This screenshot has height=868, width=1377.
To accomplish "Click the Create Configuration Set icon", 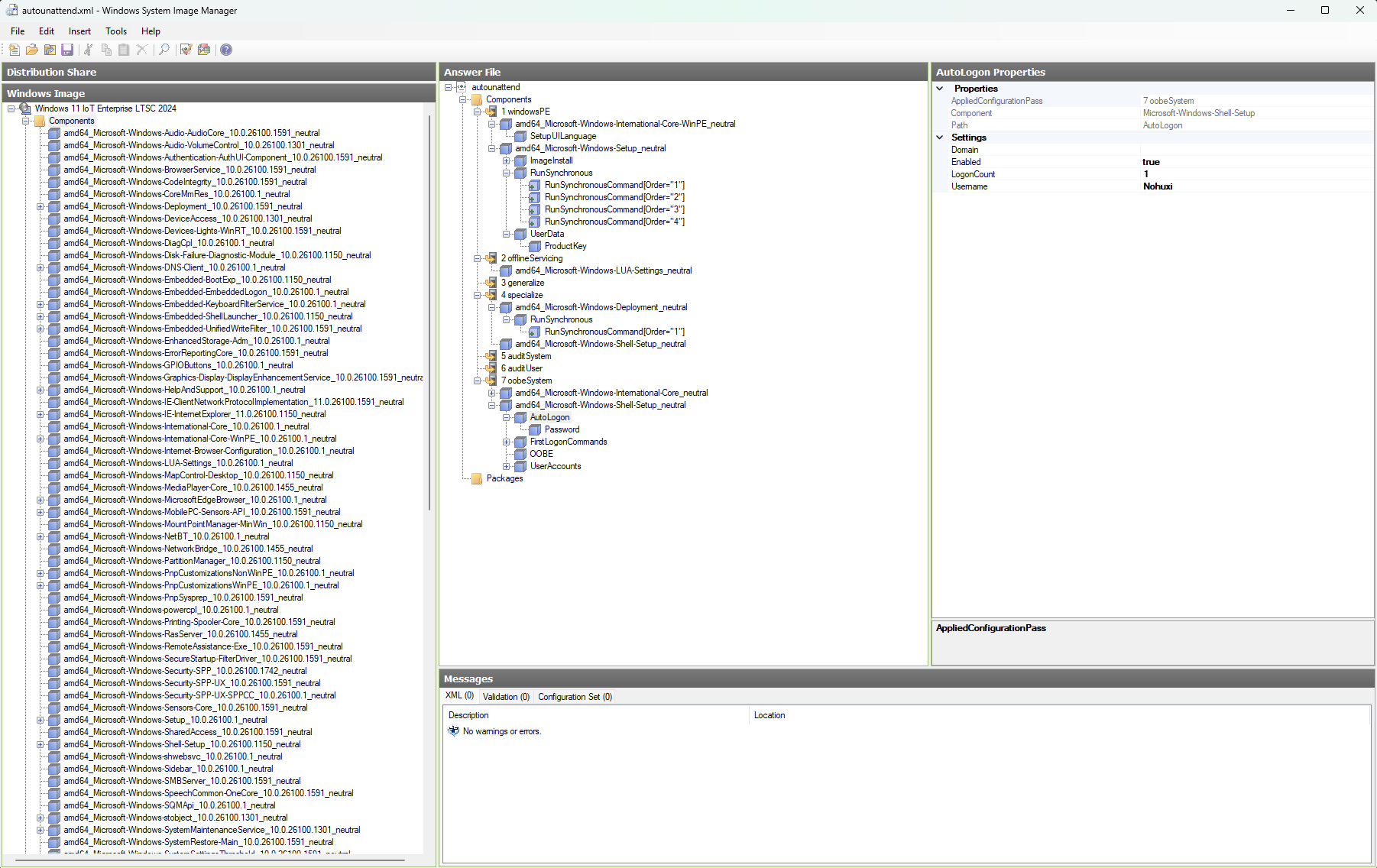I will (204, 50).
